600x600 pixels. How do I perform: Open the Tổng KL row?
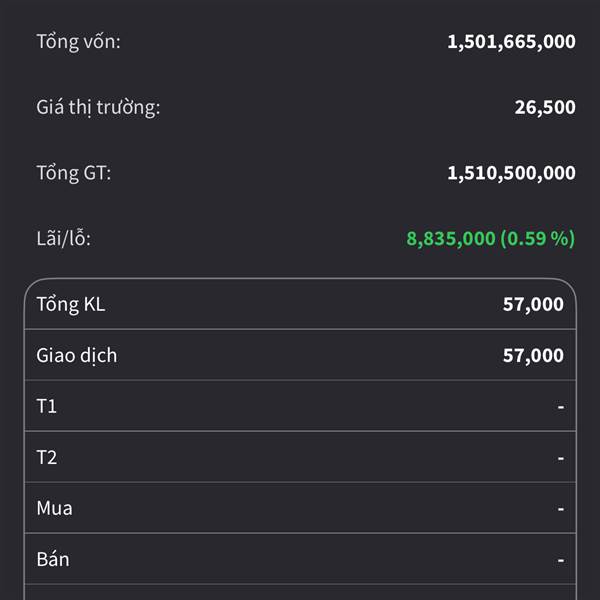(300, 304)
